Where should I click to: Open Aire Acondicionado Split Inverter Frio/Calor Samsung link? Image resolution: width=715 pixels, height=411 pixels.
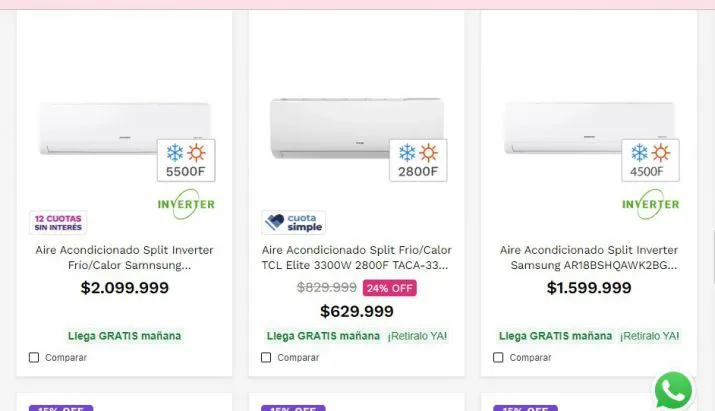click(x=124, y=258)
